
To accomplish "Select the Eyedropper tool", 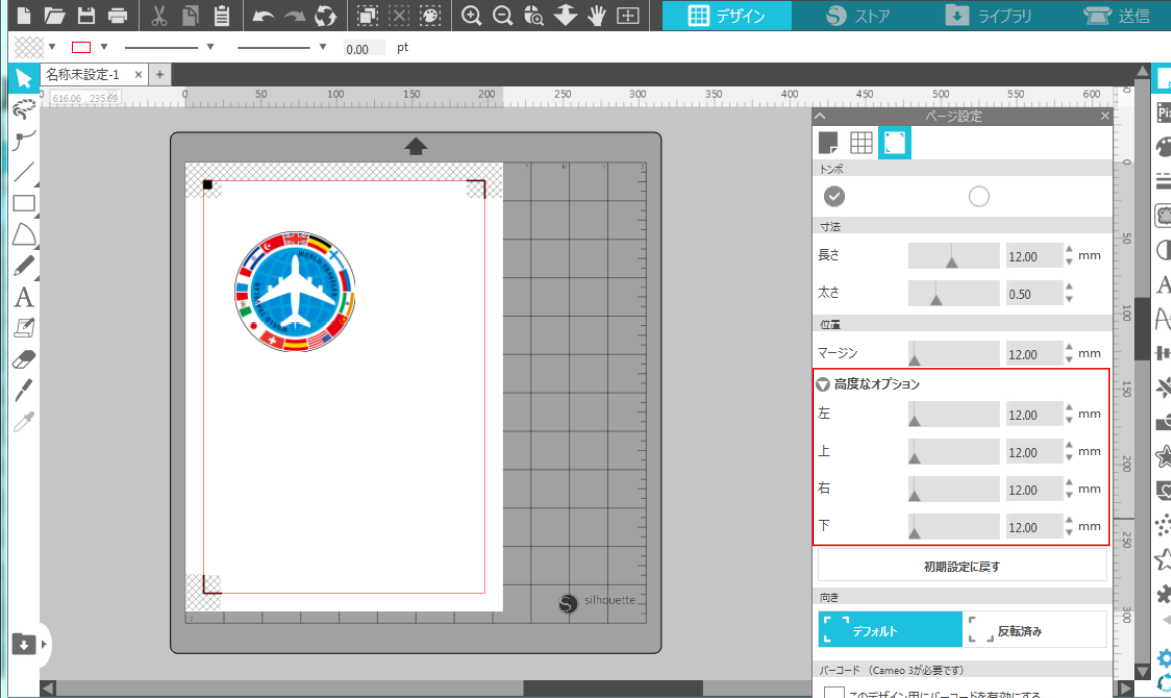I will [24, 422].
